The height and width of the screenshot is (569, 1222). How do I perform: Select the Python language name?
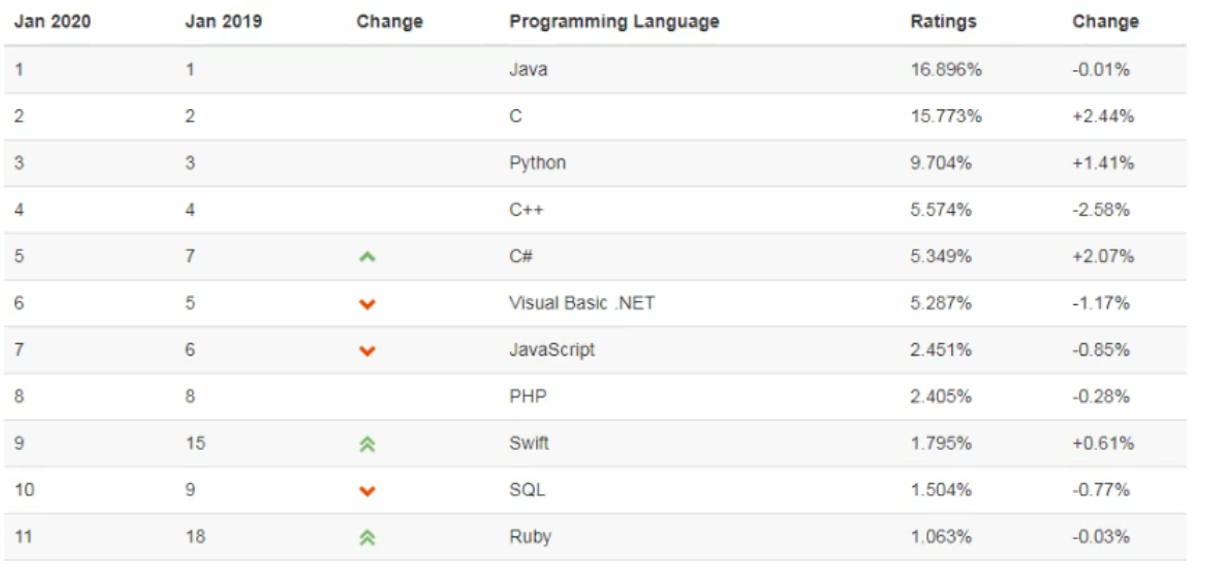click(537, 163)
